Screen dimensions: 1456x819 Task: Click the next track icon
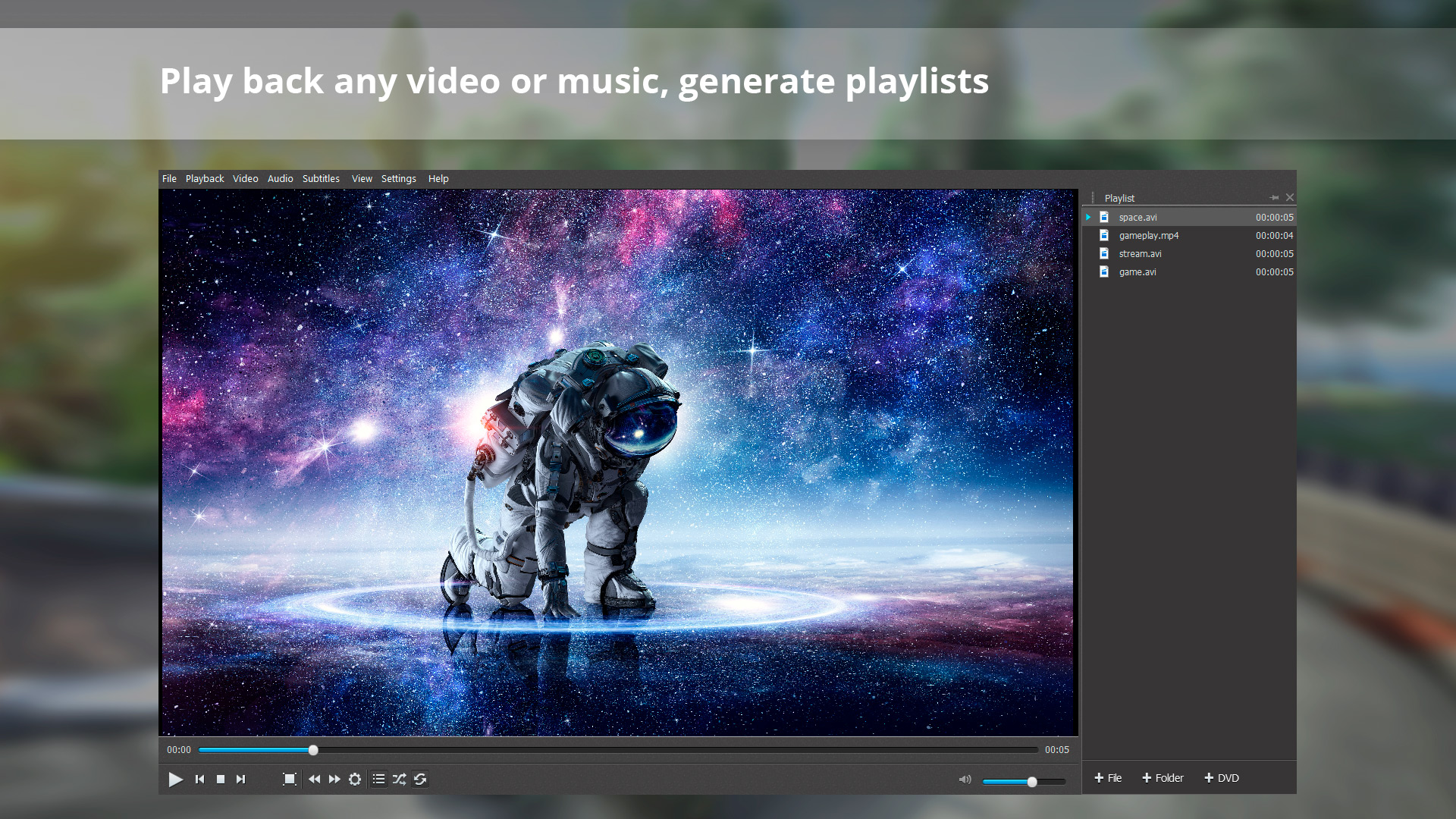click(x=241, y=779)
